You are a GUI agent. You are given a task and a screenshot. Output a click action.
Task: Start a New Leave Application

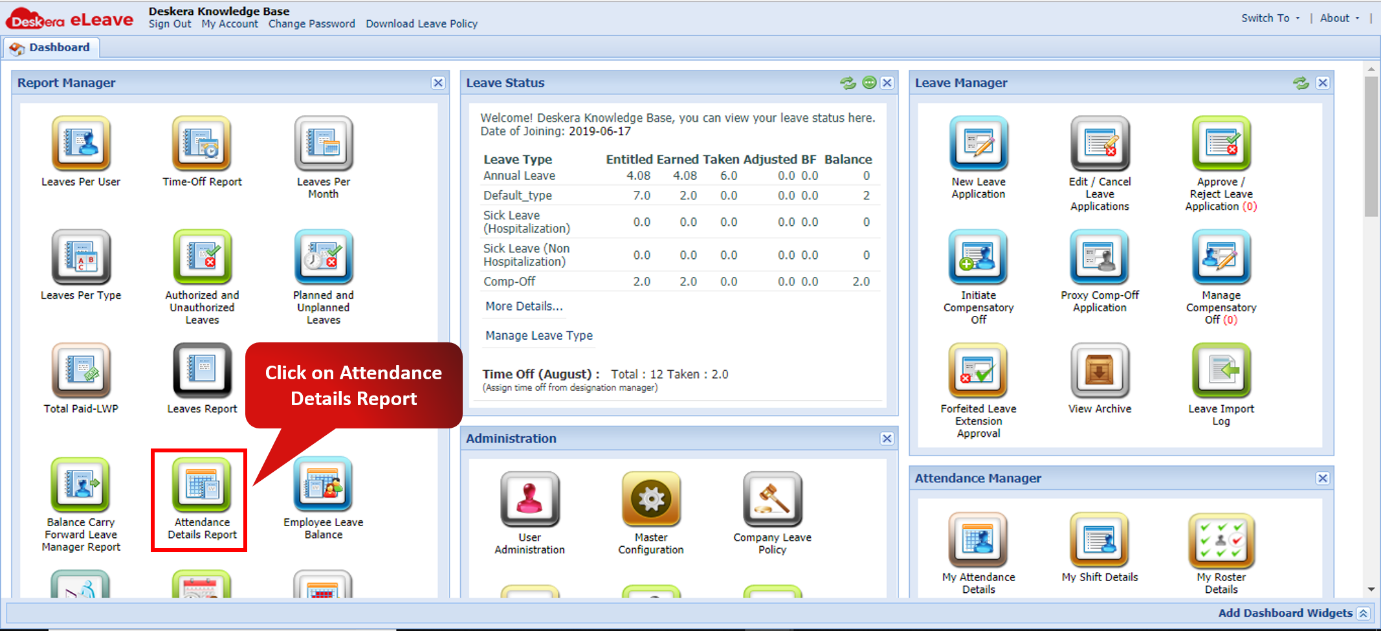(x=979, y=145)
